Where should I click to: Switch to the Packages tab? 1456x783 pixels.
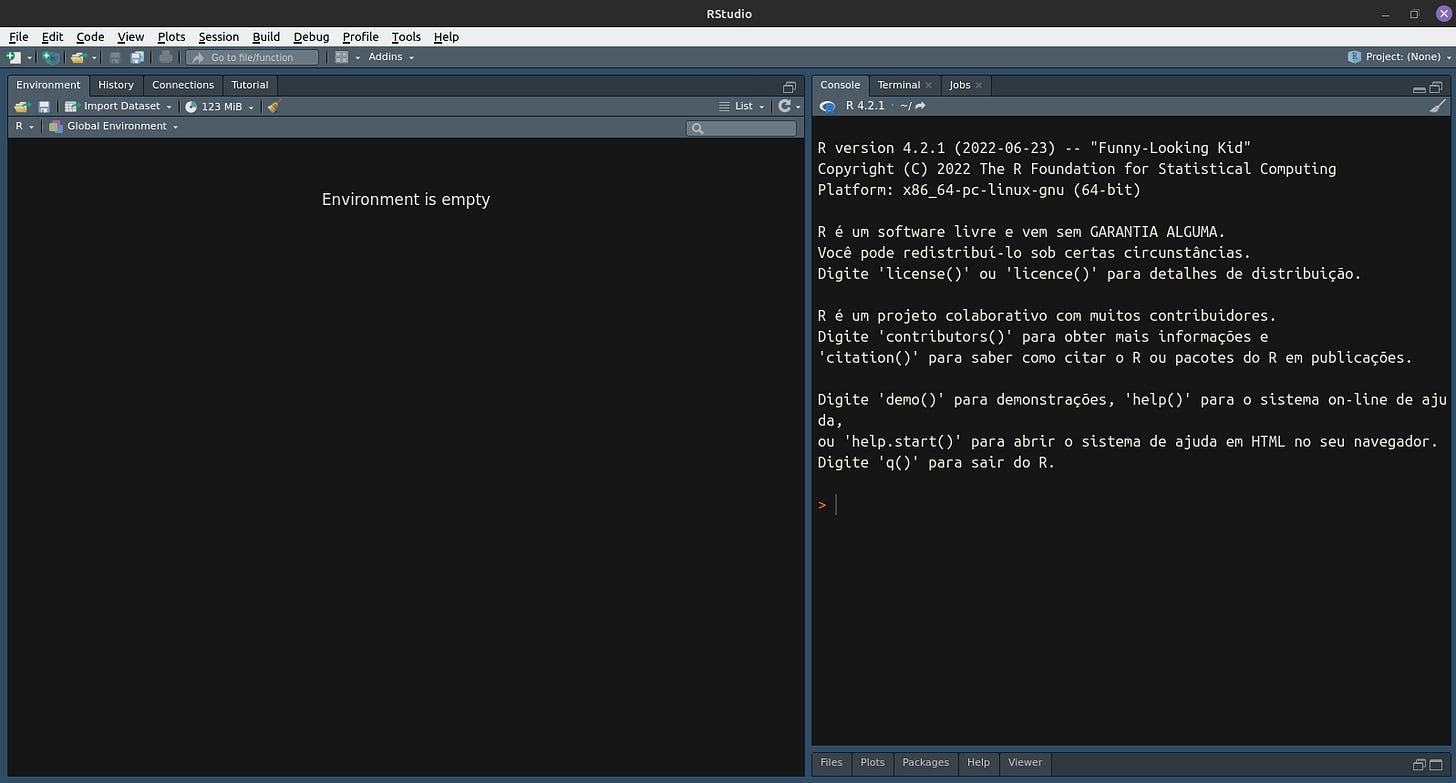tap(926, 762)
